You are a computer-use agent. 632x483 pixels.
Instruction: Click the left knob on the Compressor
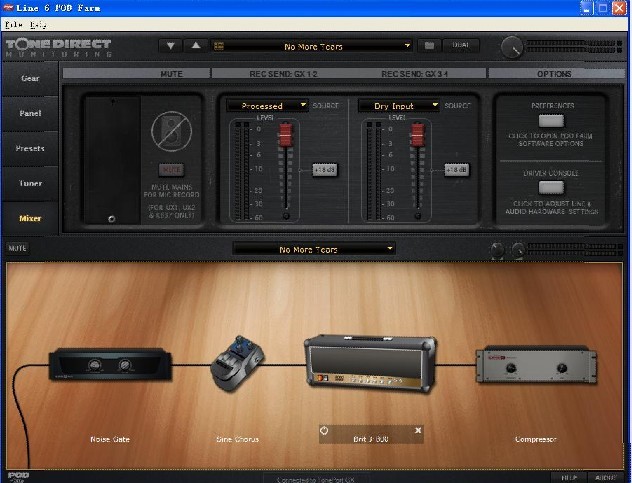point(511,368)
